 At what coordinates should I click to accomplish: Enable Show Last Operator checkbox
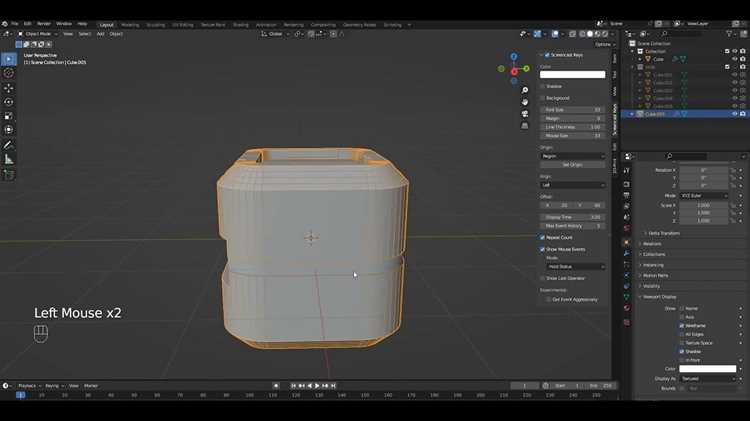(542, 278)
